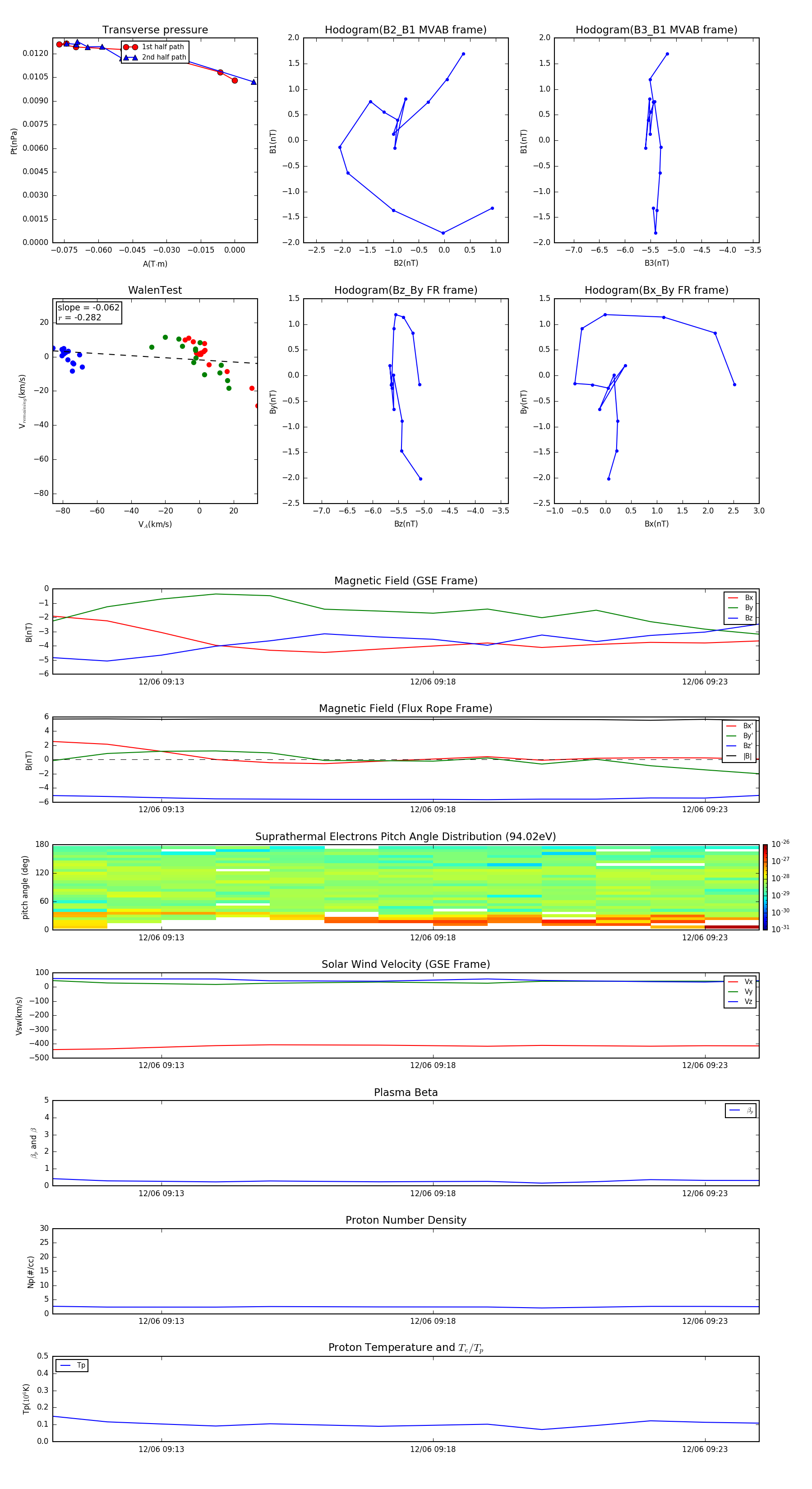Click the "Transverse pressure" plot title

click(155, 30)
